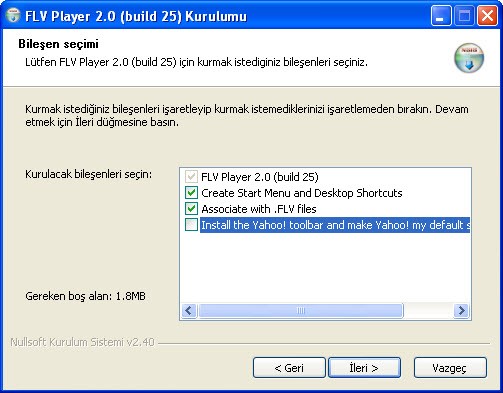This screenshot has height=393, width=503.
Task: Select the FLV Player 2.0 (build 25) list entry
Action: click(260, 177)
